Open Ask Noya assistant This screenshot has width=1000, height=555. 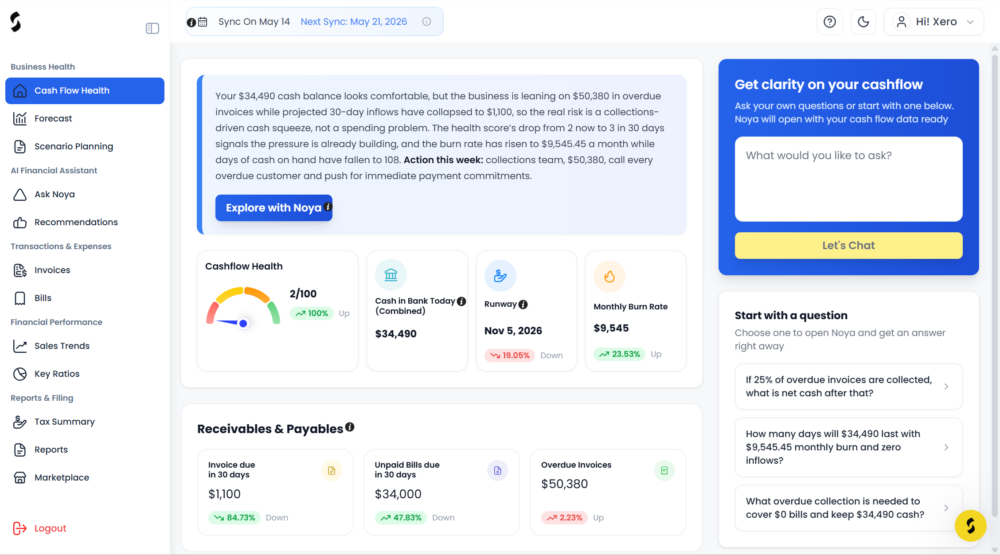click(85, 195)
